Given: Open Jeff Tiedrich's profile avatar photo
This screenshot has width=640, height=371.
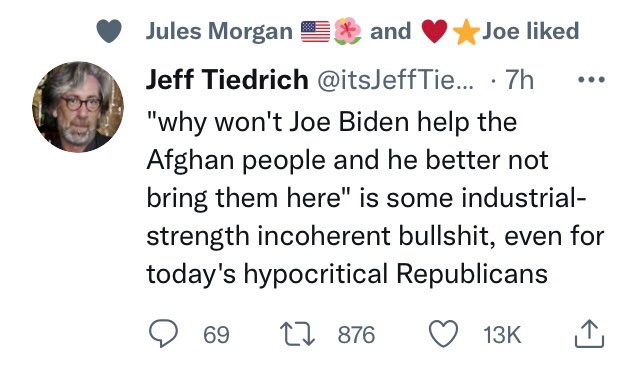Looking at the screenshot, I should pos(78,107).
